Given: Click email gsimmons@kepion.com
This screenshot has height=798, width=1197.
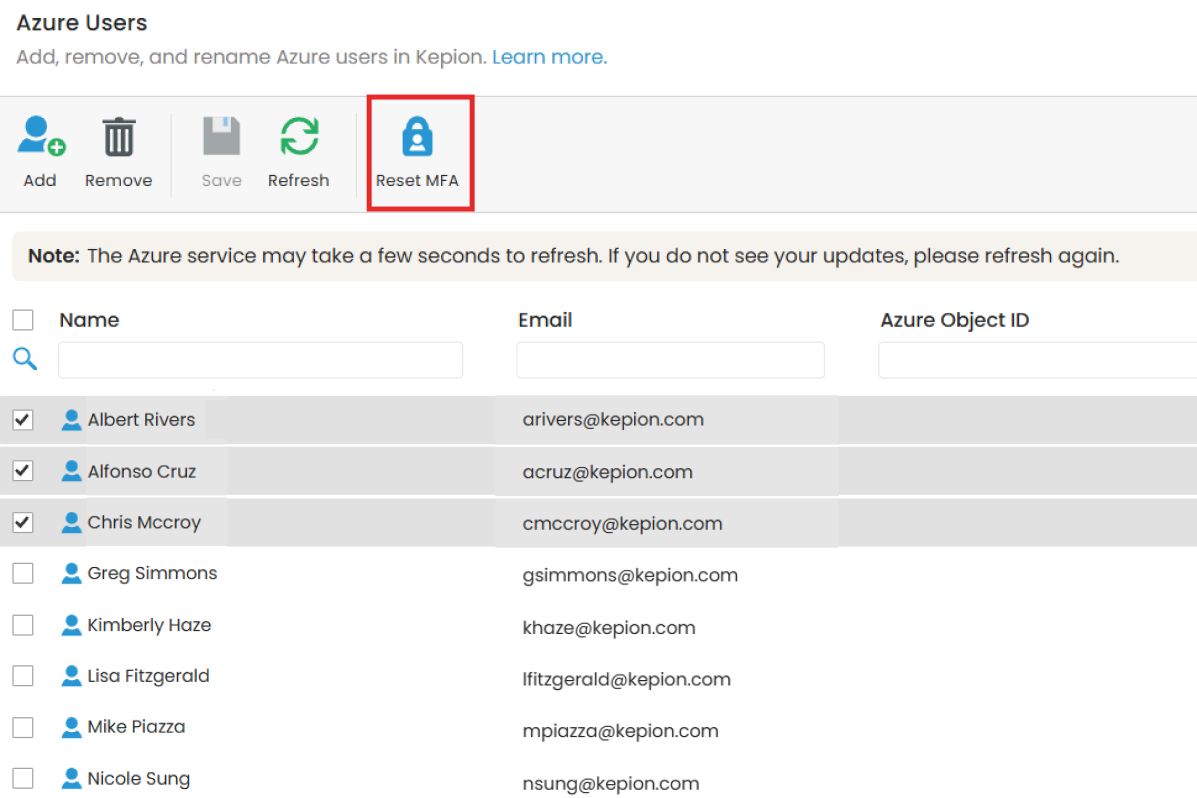Looking at the screenshot, I should (x=630, y=576).
